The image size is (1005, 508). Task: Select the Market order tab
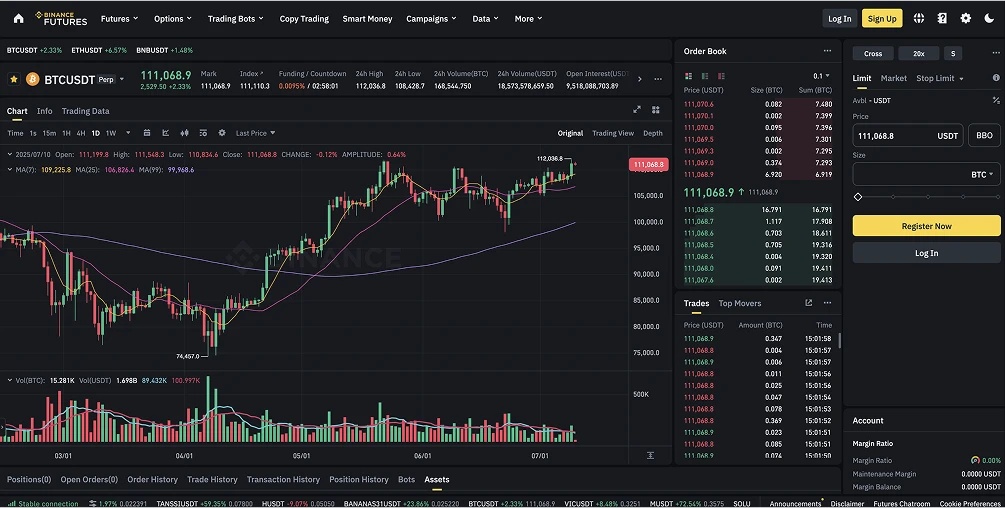click(893, 78)
